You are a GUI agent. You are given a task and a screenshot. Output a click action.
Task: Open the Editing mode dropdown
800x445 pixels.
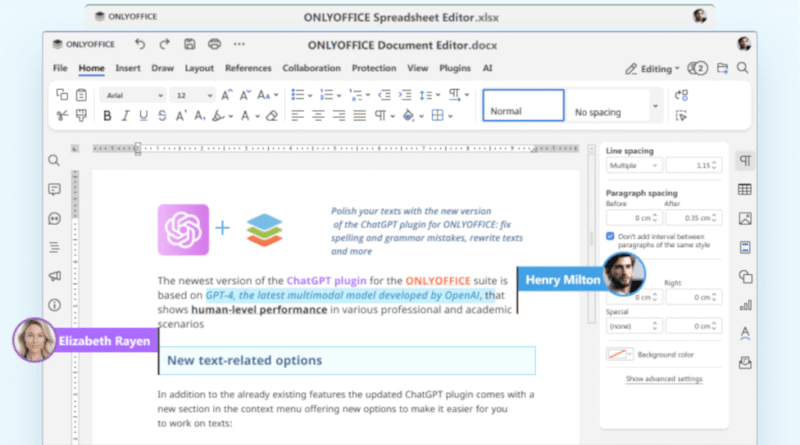[x=652, y=69]
